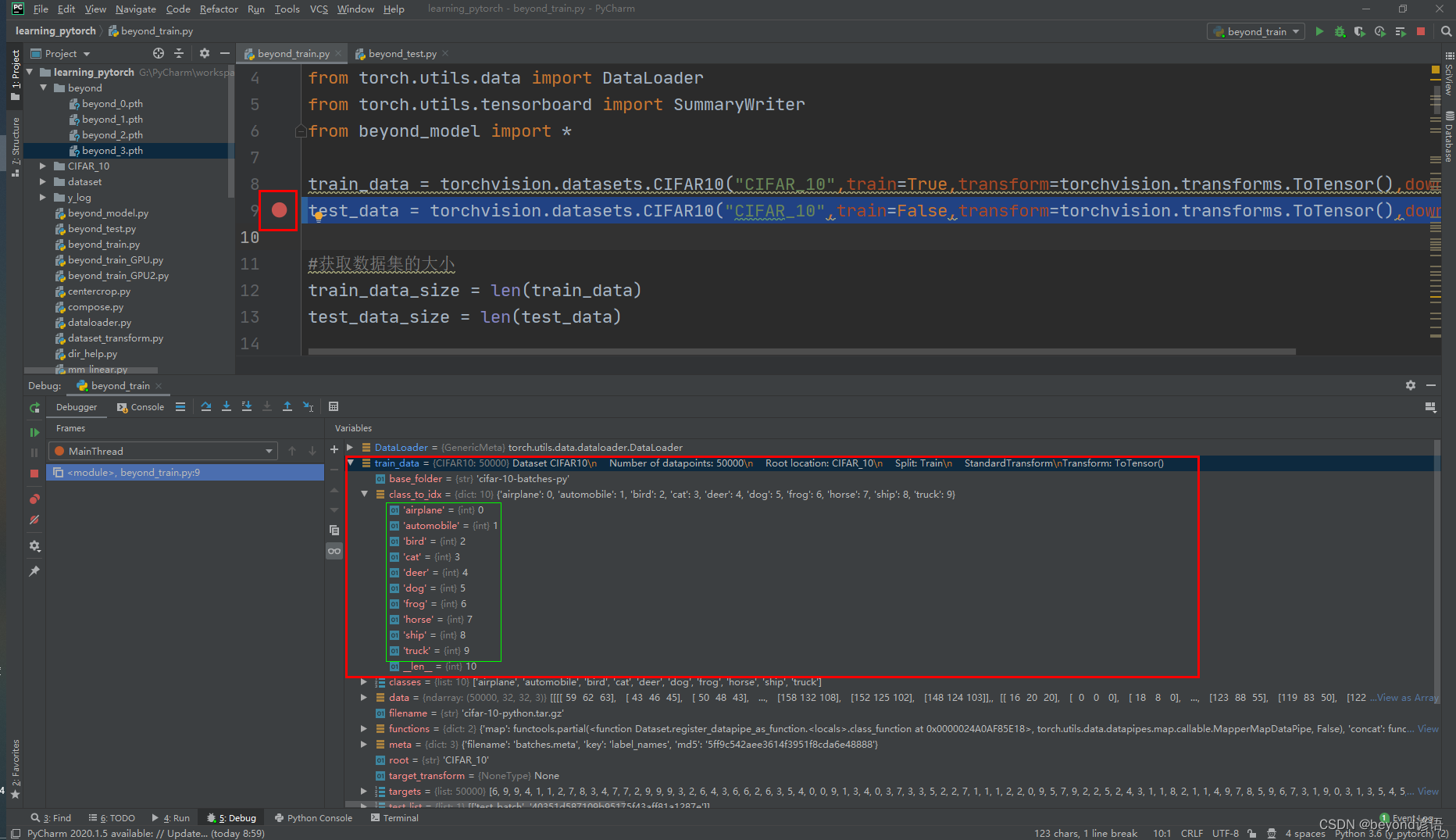Click View as Array link for data
Viewport: 1456px width, 840px height.
click(1407, 697)
